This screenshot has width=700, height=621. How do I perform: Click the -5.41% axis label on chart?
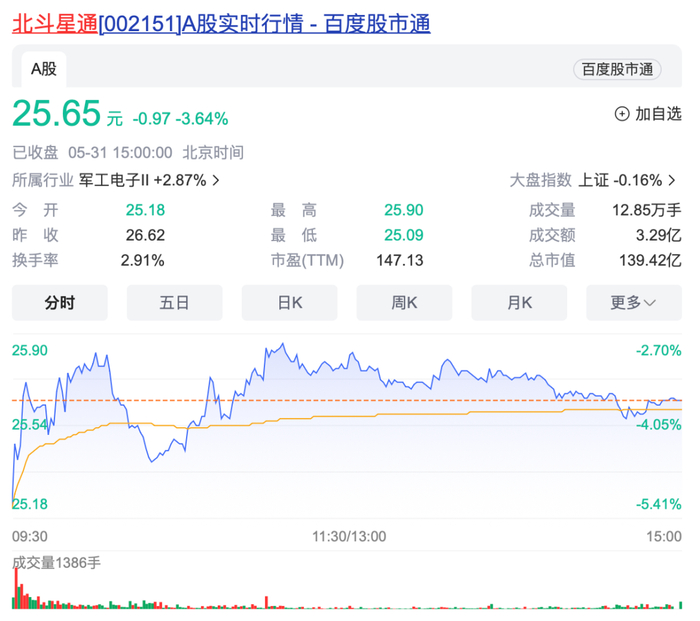click(658, 504)
